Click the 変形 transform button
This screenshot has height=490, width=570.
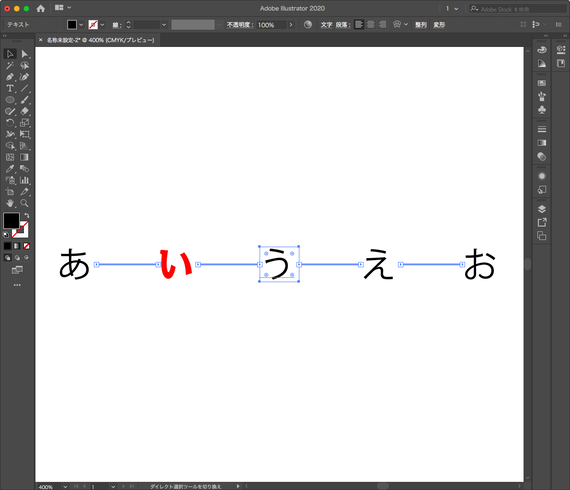point(439,25)
